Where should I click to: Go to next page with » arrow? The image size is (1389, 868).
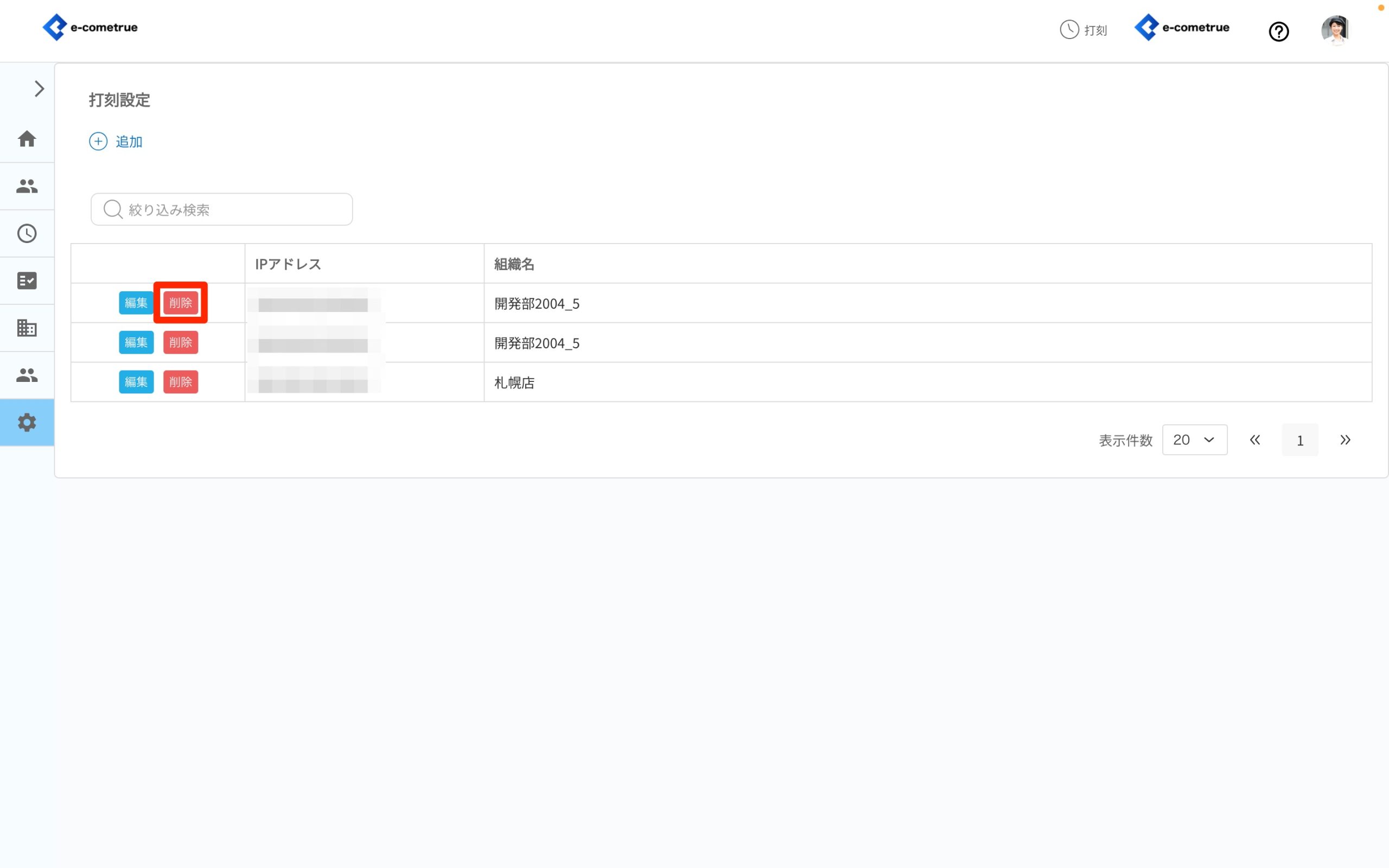point(1345,440)
